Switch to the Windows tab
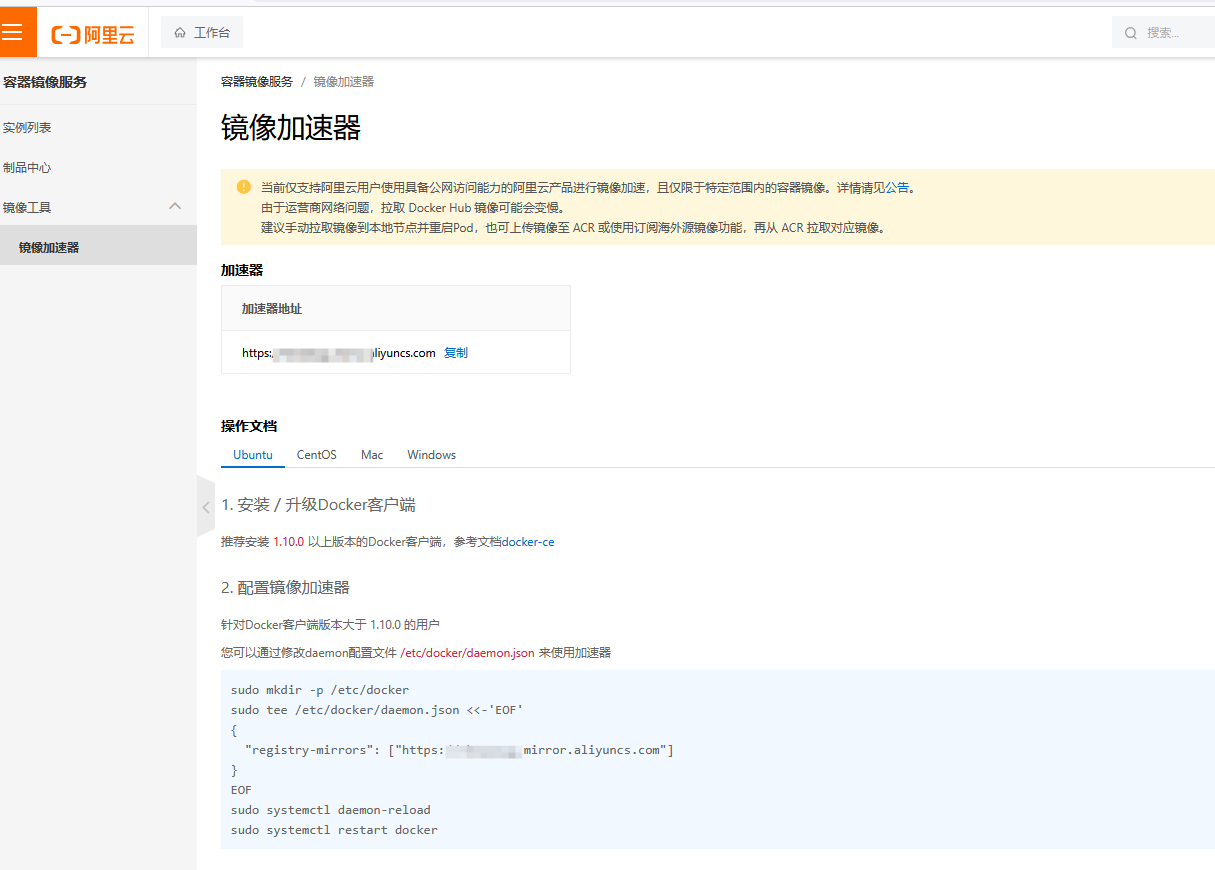 coord(432,455)
